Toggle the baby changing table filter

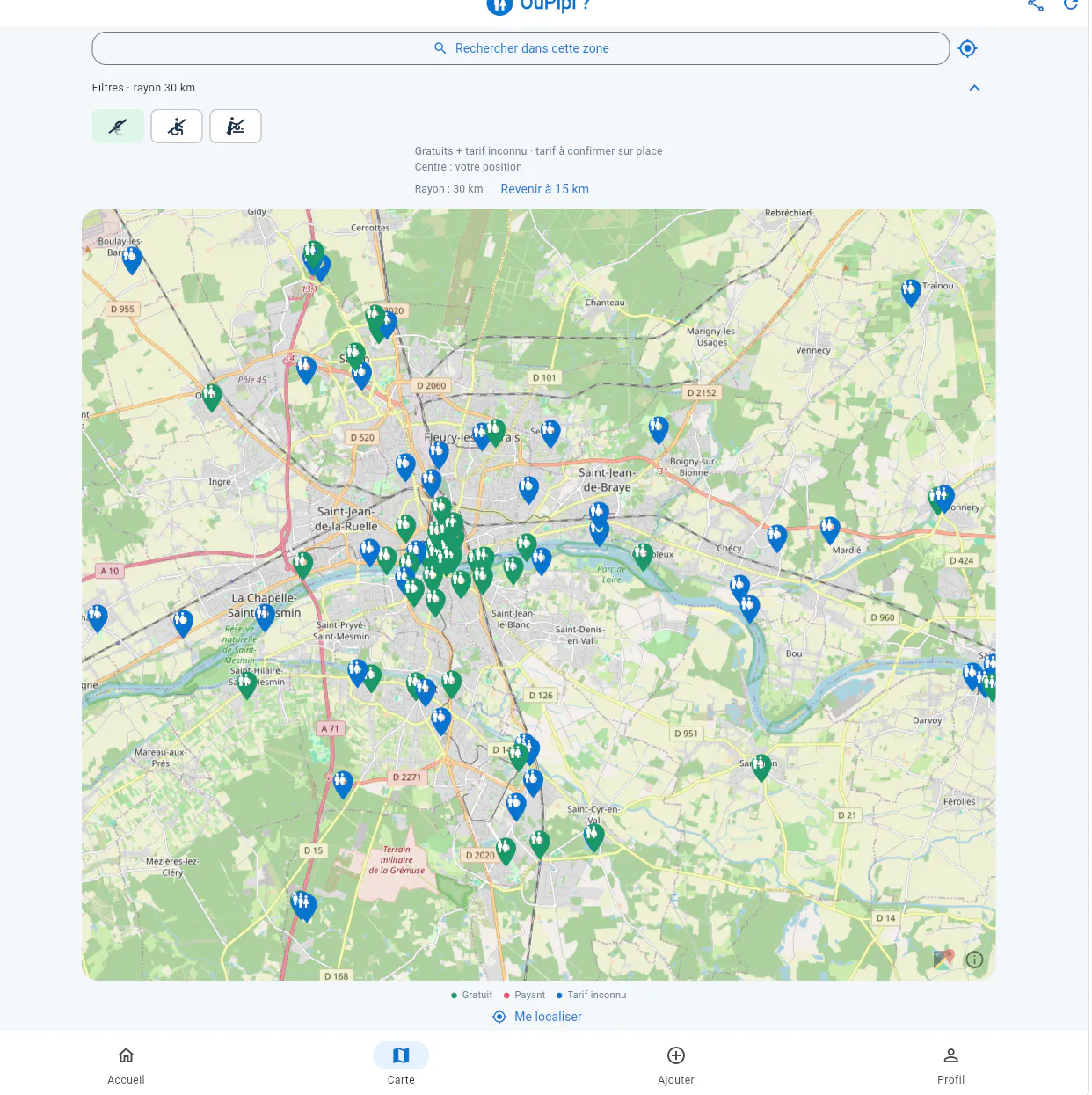pyautogui.click(x=236, y=127)
